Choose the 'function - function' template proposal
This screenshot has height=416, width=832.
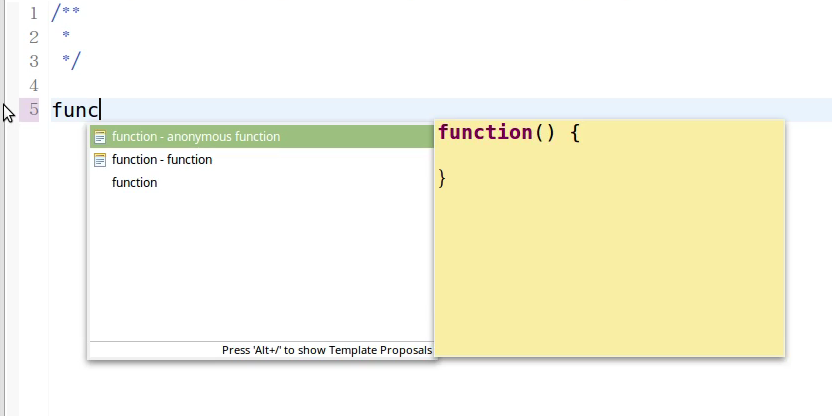tap(162, 160)
